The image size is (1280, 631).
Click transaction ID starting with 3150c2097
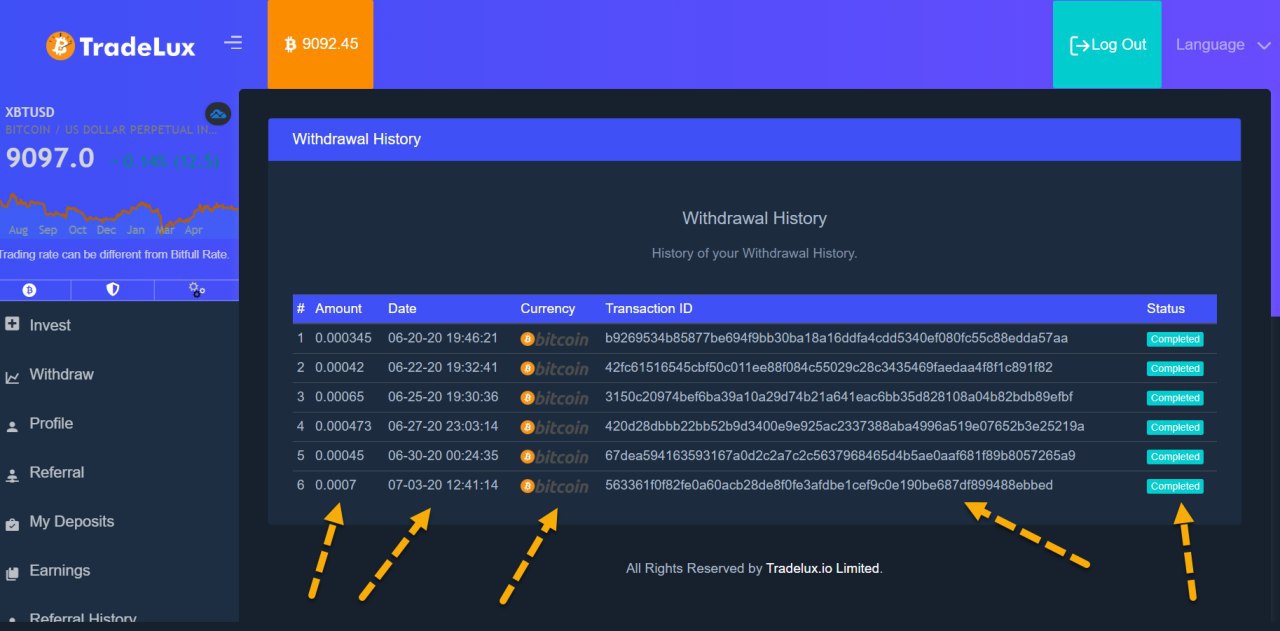839,397
